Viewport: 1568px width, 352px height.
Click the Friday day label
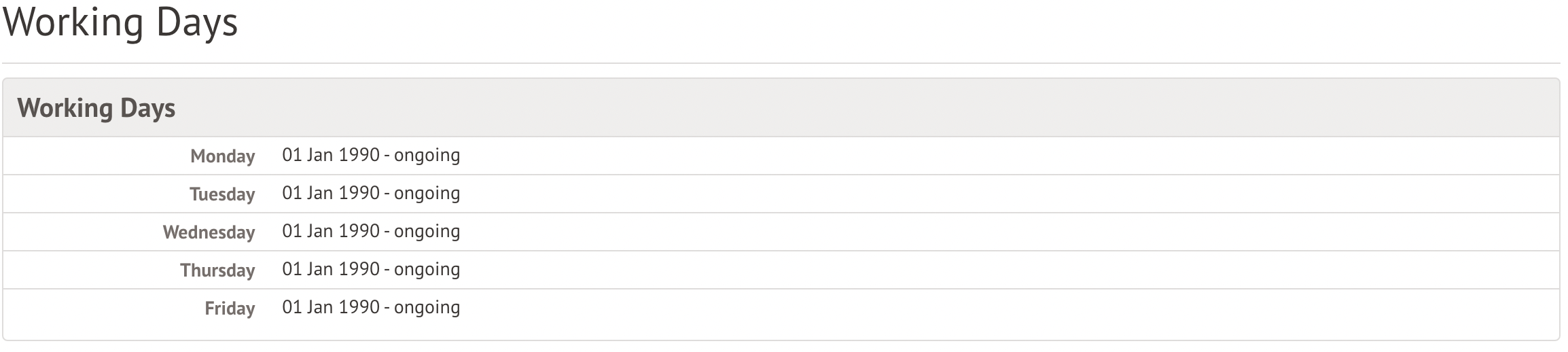tap(230, 309)
